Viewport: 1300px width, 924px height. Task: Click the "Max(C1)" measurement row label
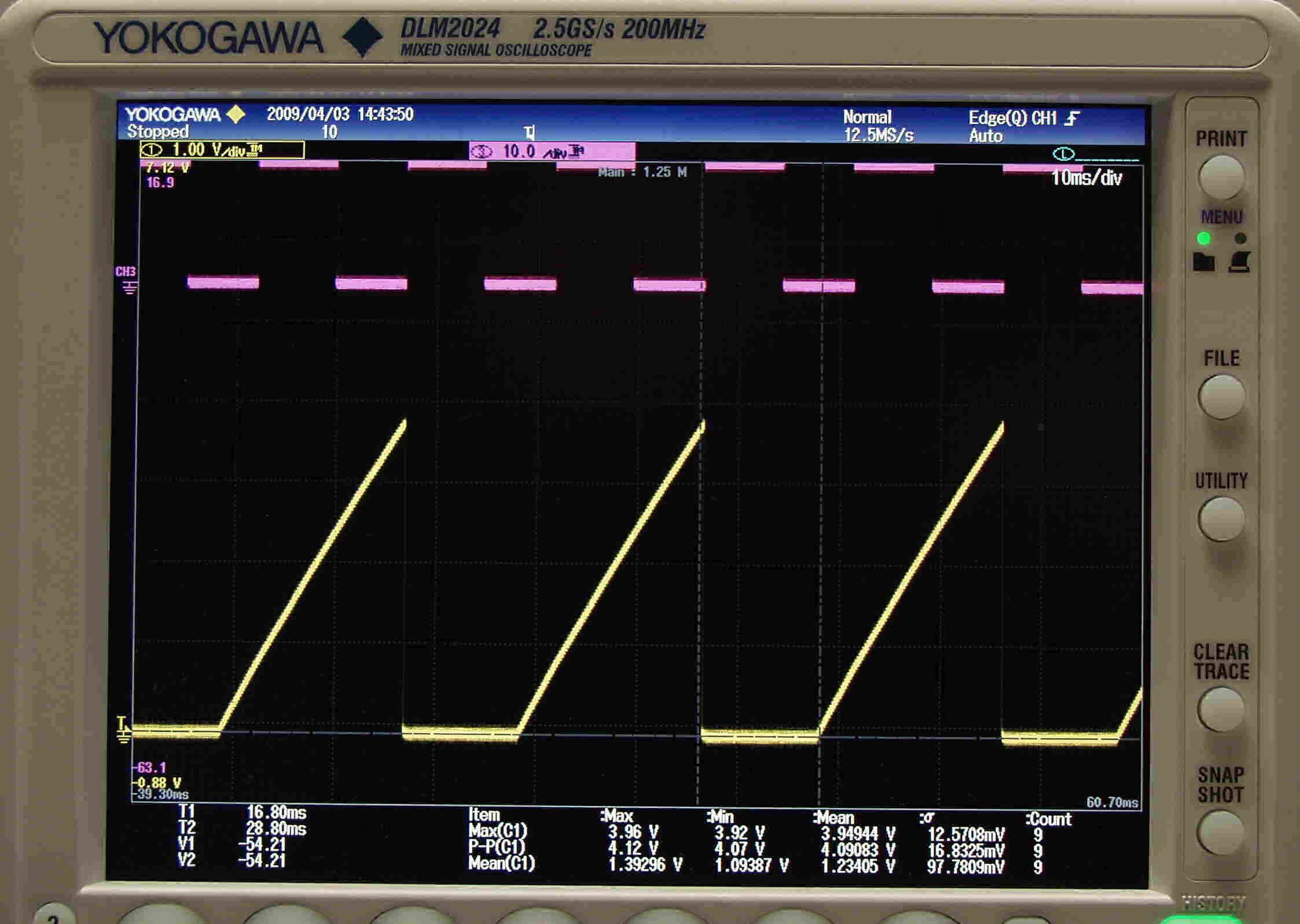click(x=498, y=831)
